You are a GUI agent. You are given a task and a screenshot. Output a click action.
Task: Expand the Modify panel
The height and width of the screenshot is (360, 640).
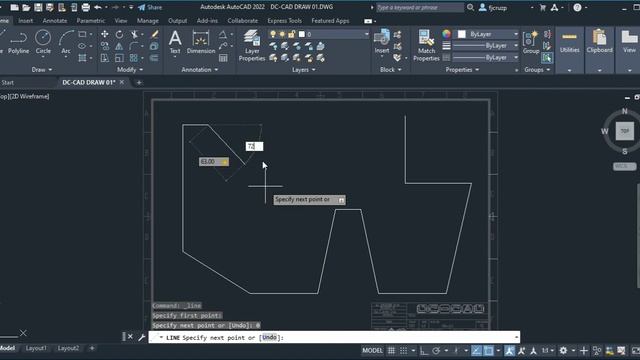pyautogui.click(x=130, y=70)
